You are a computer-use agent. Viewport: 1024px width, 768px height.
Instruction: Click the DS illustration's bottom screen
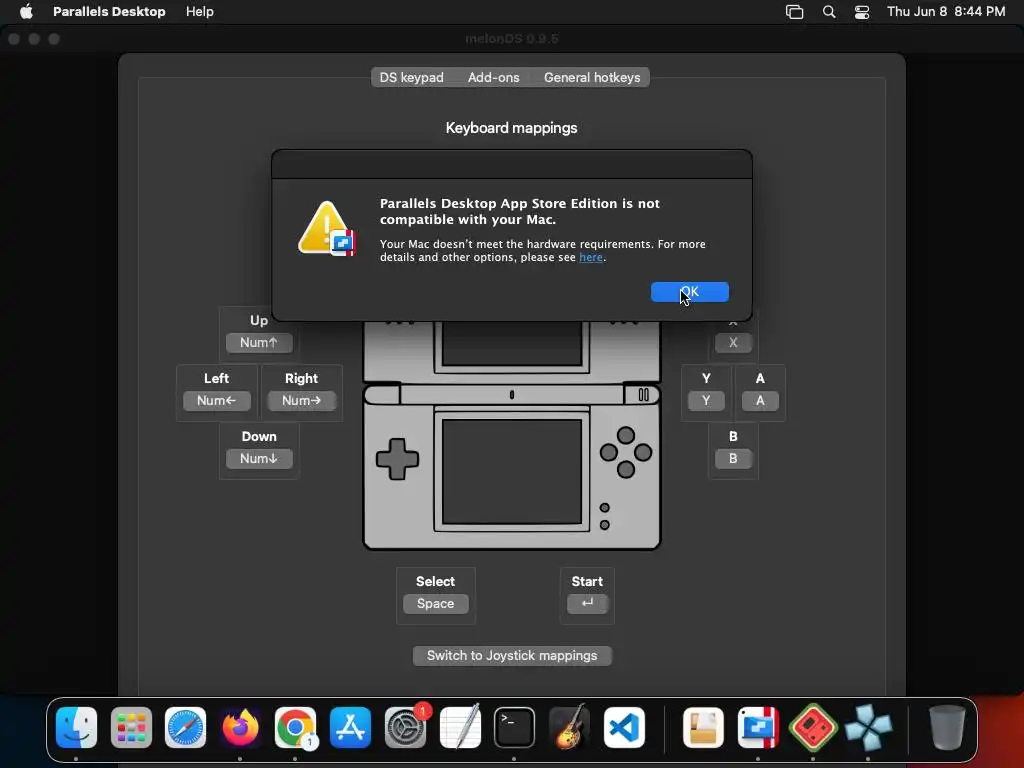click(x=511, y=471)
